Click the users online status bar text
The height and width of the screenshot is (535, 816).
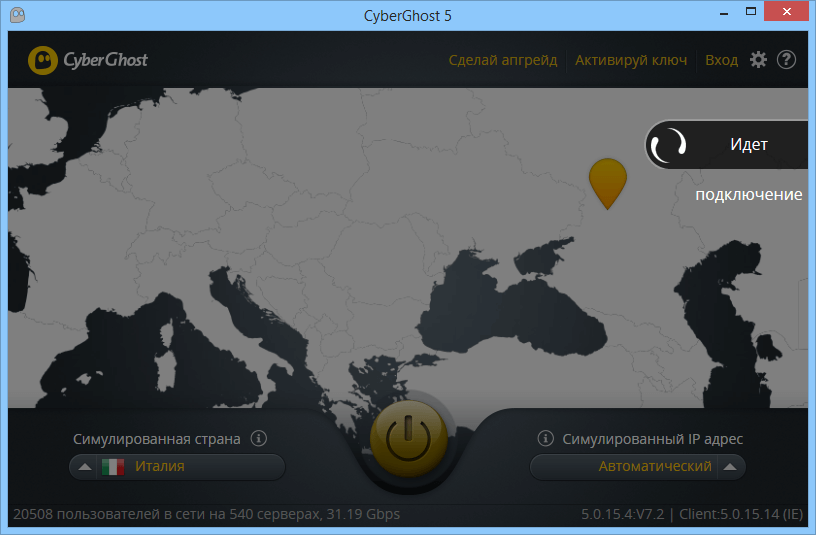(x=206, y=514)
